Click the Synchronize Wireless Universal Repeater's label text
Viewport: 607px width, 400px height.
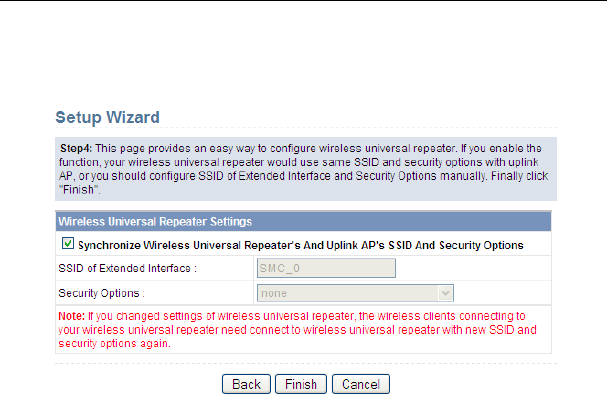[x=300, y=244]
